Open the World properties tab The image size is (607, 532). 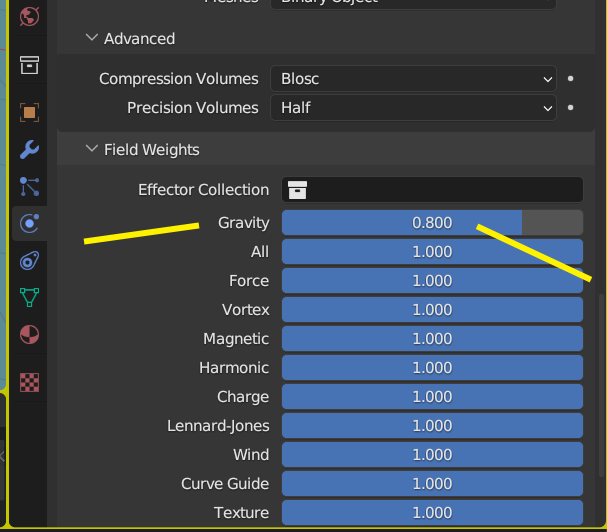pos(29,17)
